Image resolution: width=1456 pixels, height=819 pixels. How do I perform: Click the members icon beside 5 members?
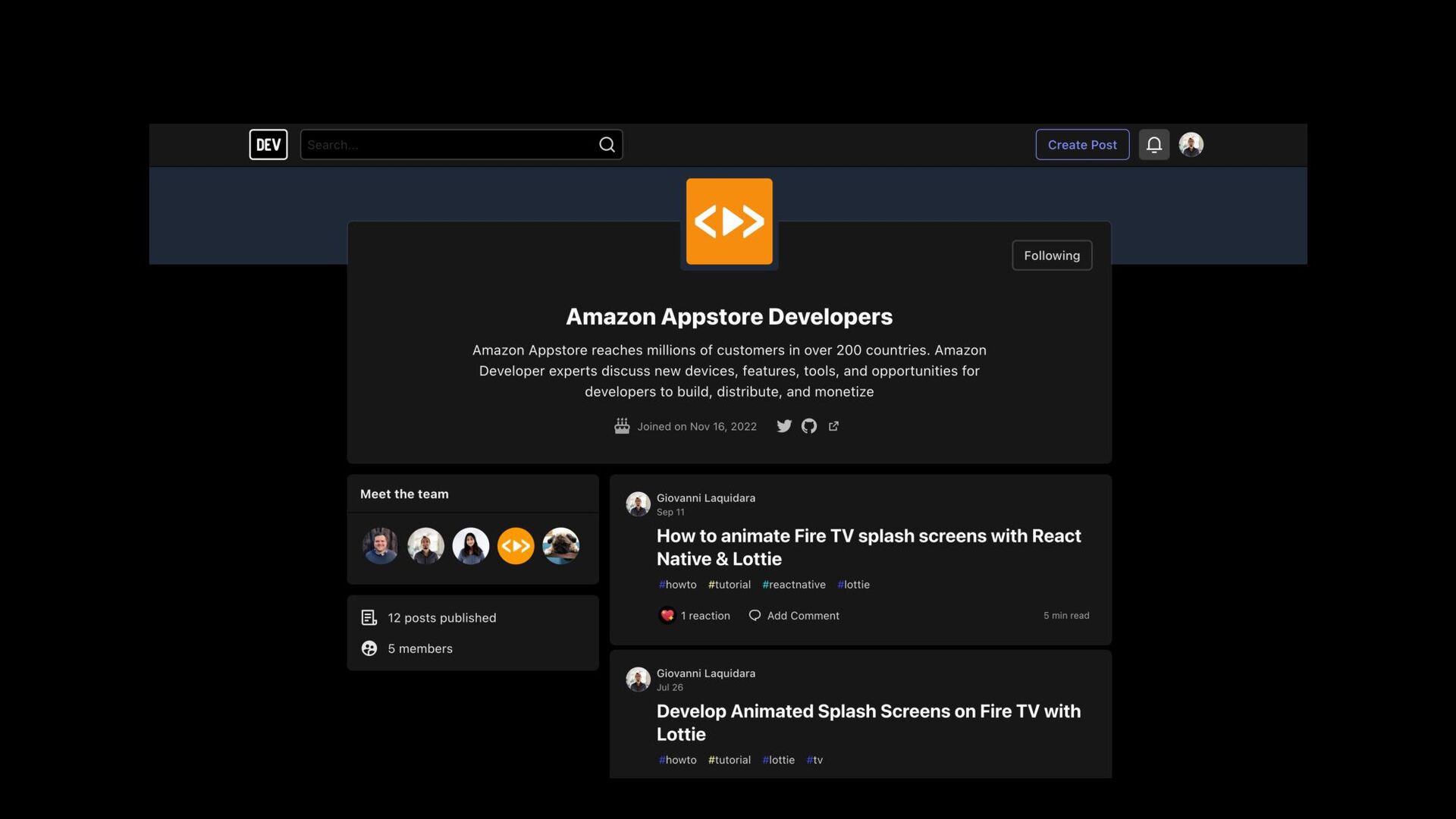[369, 648]
